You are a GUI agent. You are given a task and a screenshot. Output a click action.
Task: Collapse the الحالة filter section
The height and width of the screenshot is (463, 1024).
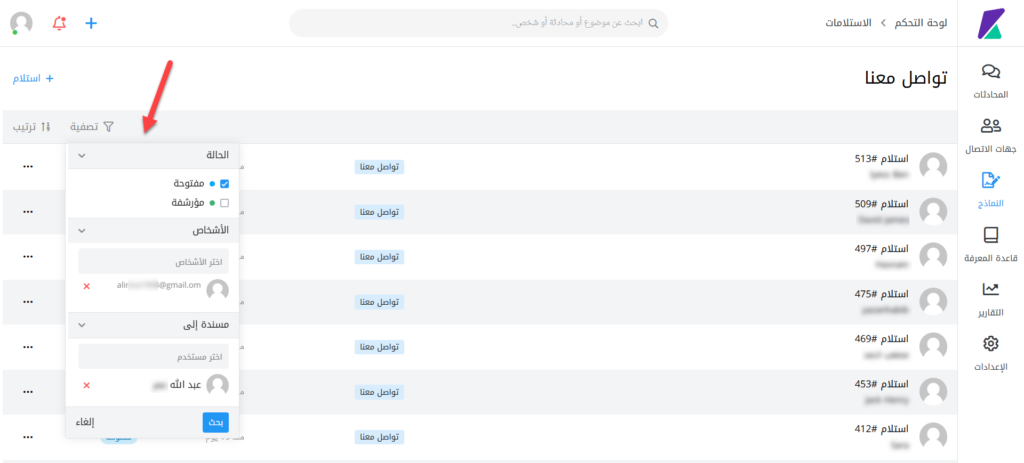(82, 156)
